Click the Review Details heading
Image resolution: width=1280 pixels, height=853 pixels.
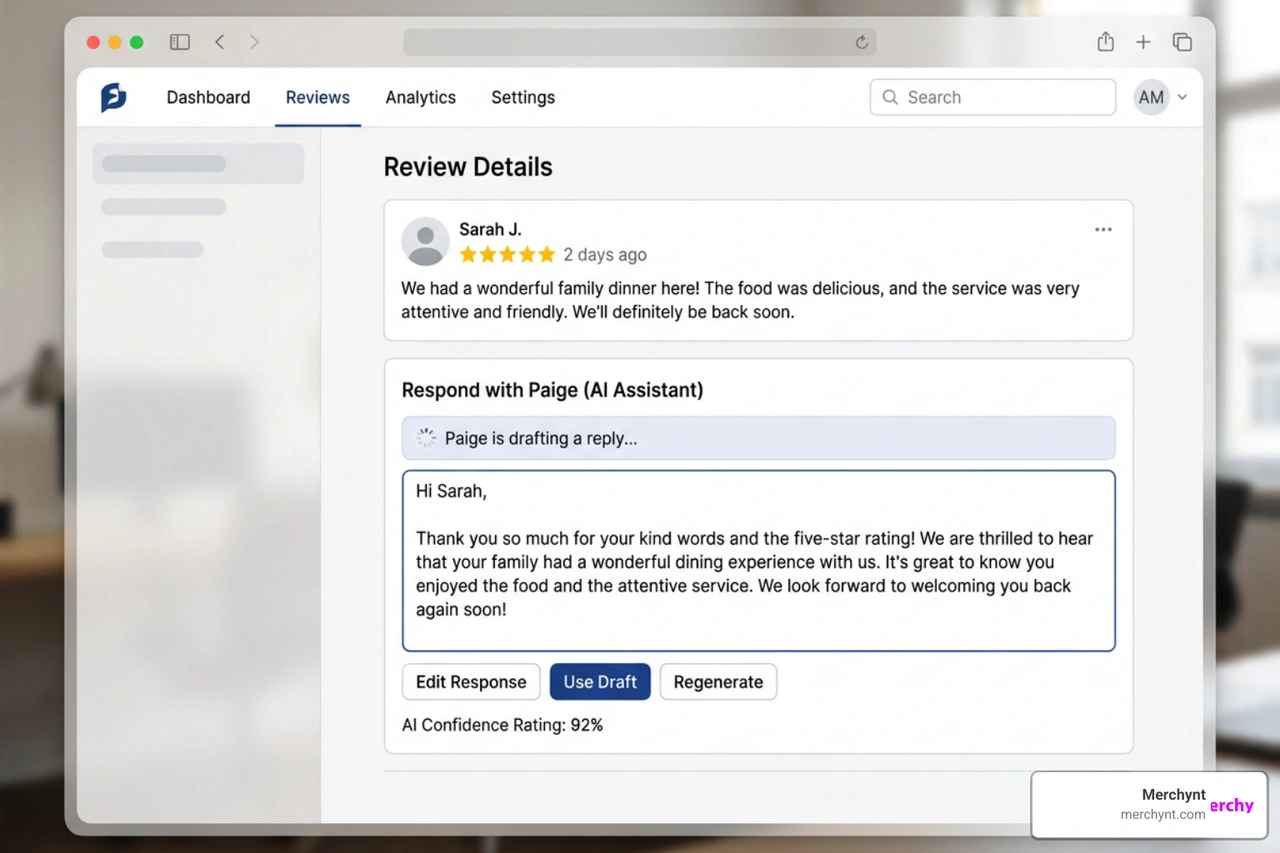468,167
